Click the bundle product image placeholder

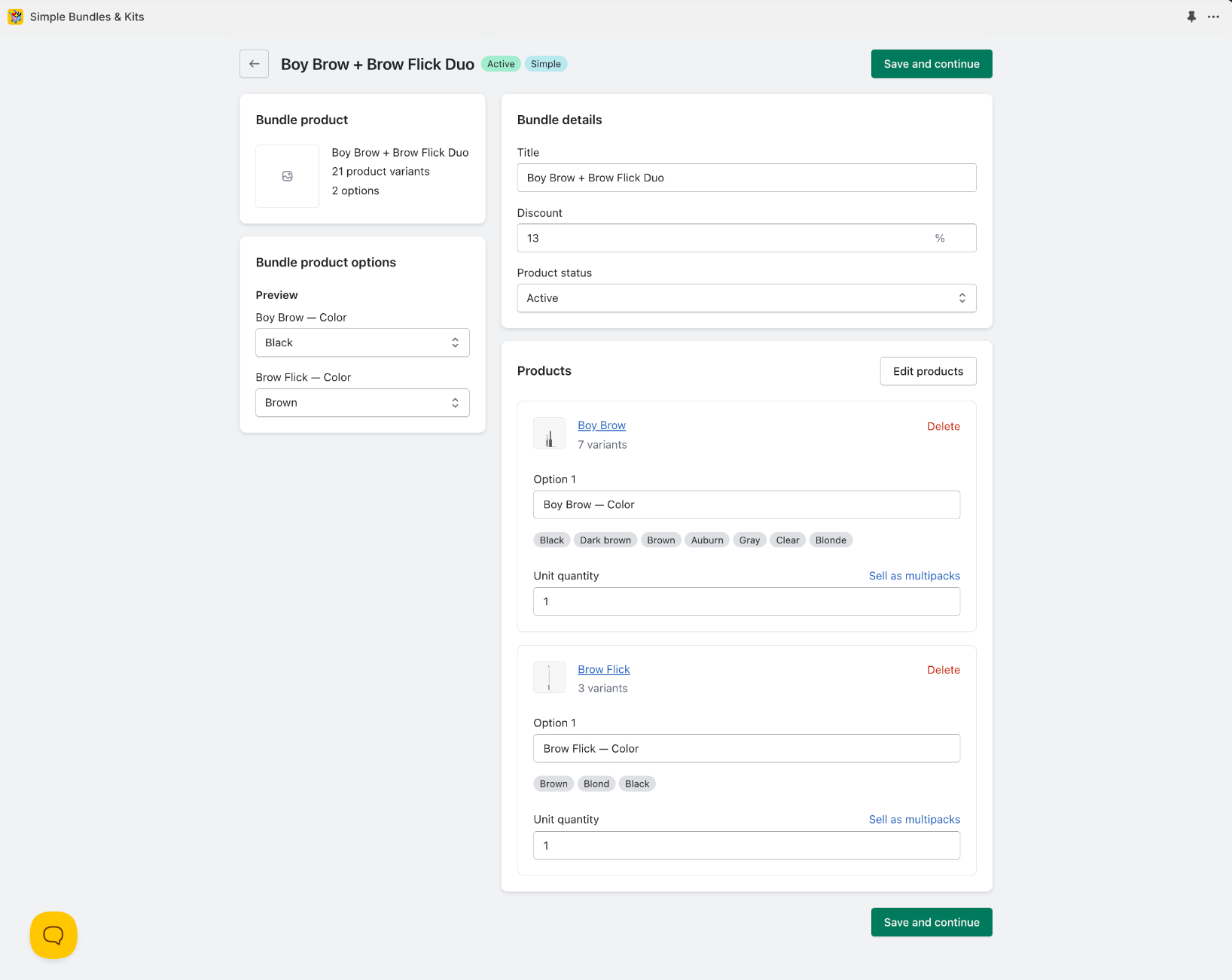coord(288,176)
